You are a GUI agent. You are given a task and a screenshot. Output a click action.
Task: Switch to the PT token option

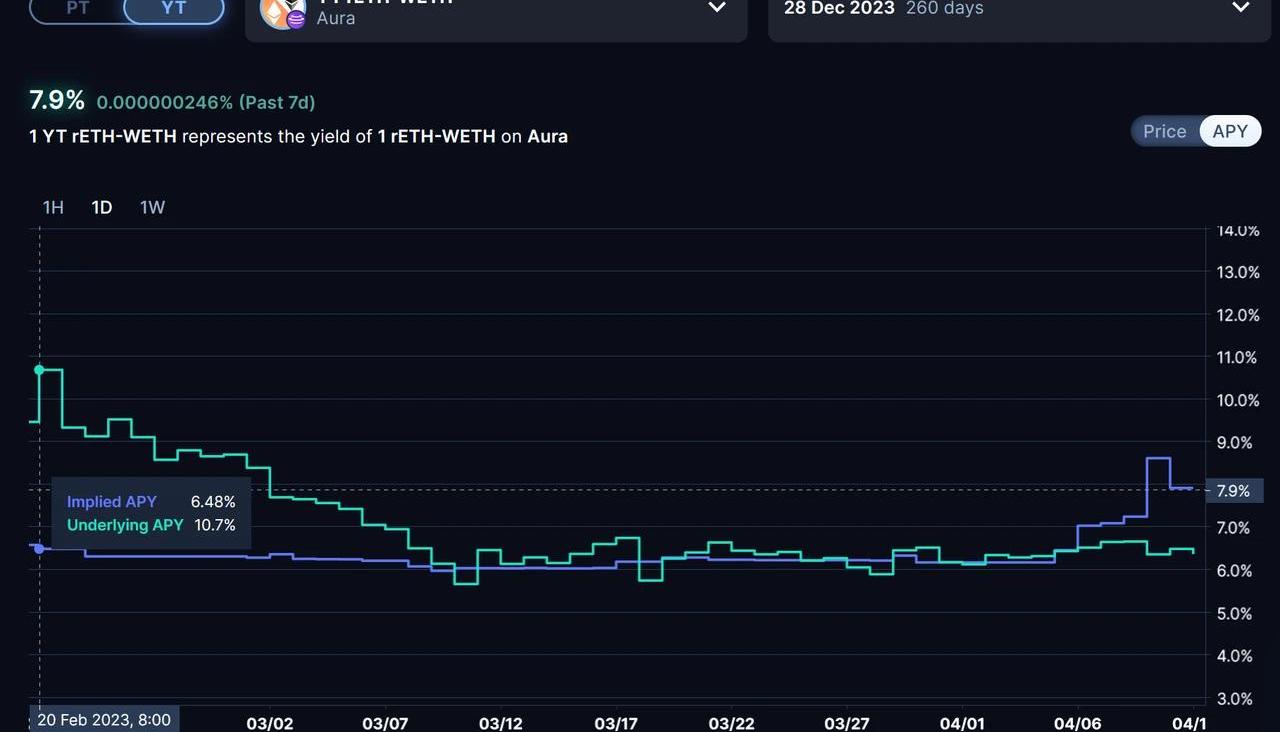pyautogui.click(x=78, y=8)
